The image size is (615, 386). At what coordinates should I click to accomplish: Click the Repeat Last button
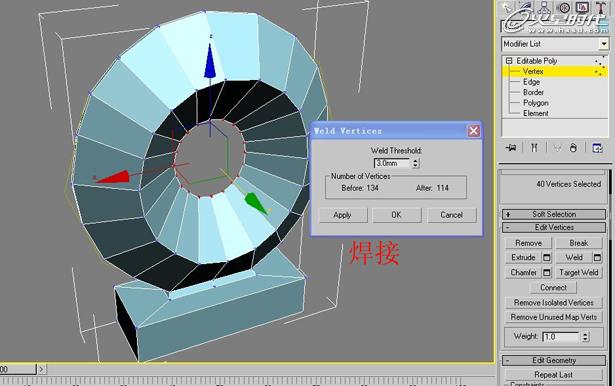553,375
